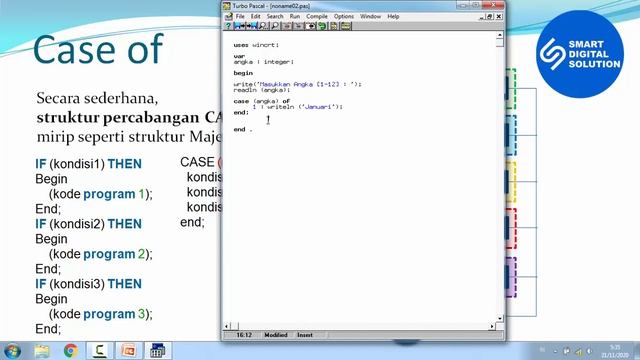Click the Copy toolbar icon

click(299, 26)
